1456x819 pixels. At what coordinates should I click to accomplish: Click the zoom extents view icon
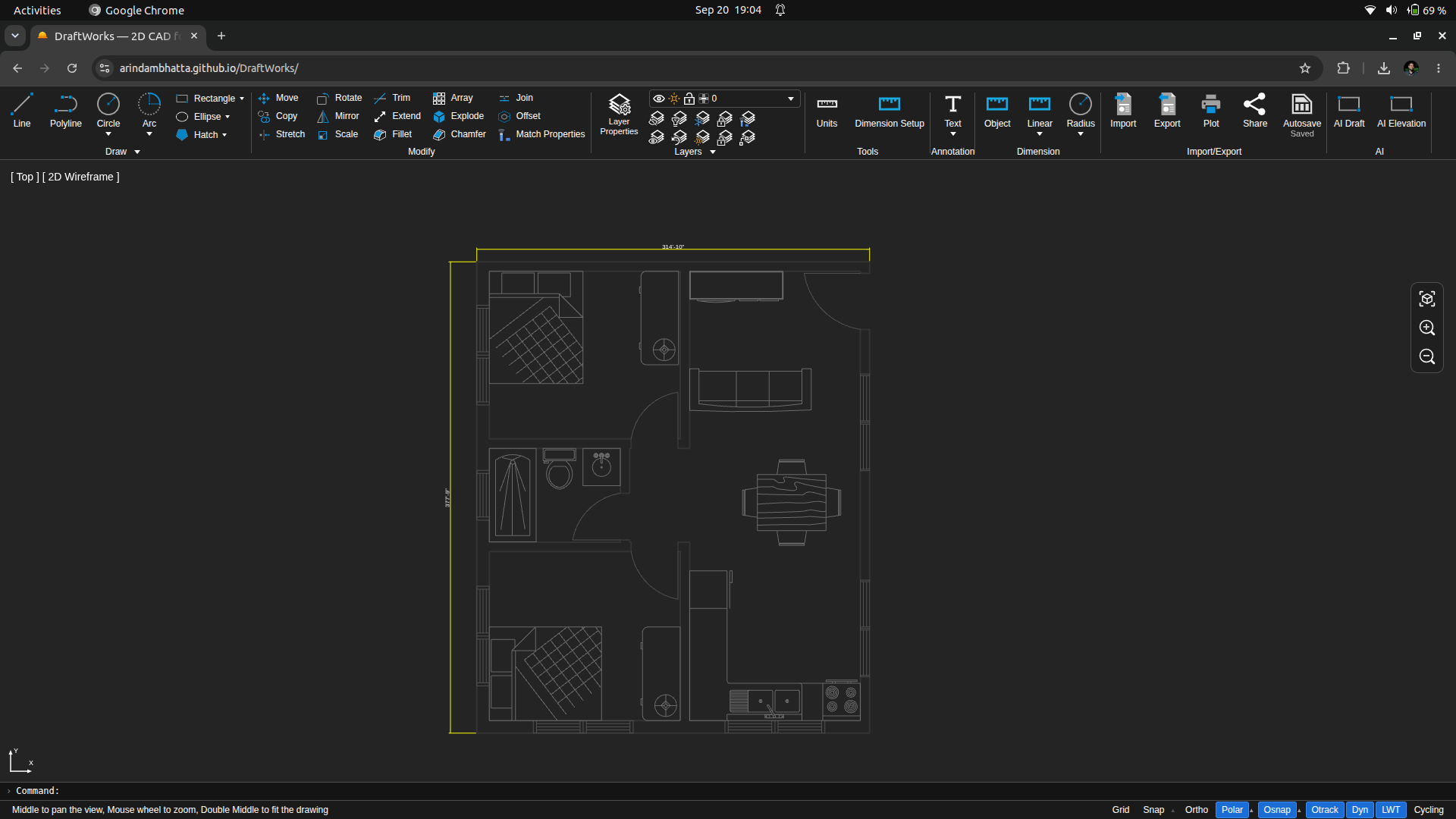click(x=1427, y=299)
